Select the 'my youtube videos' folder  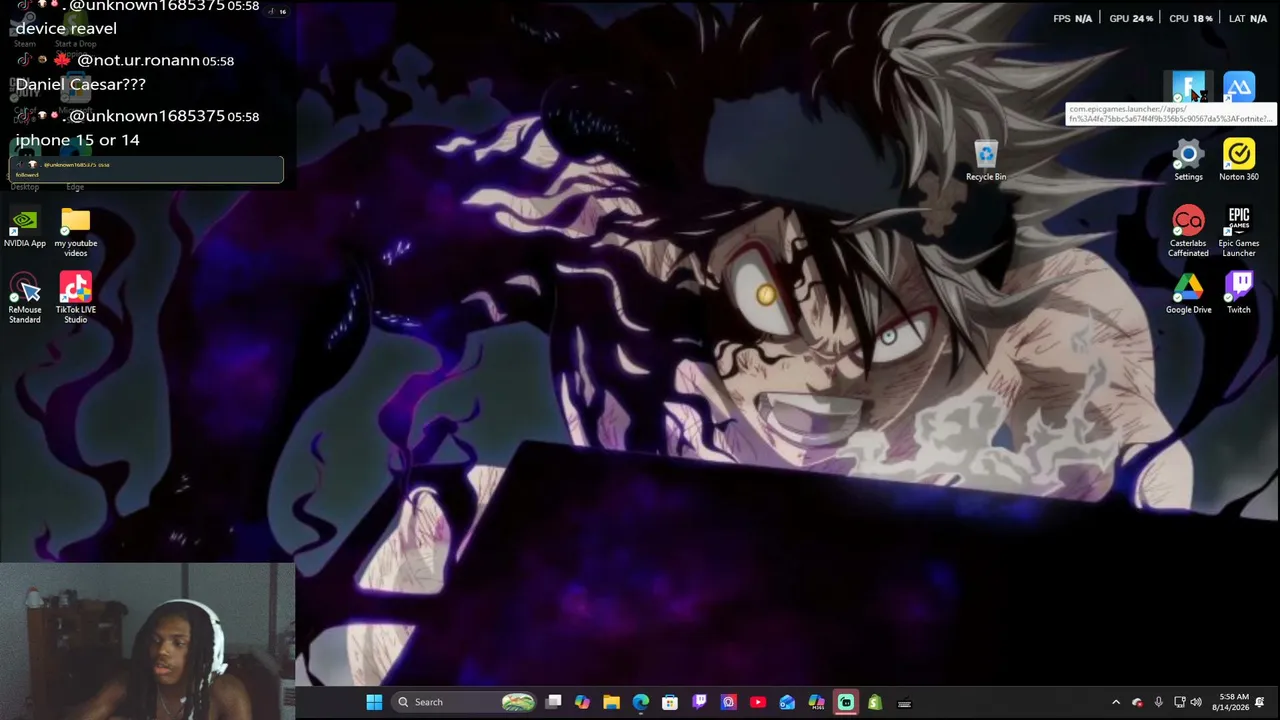76,231
